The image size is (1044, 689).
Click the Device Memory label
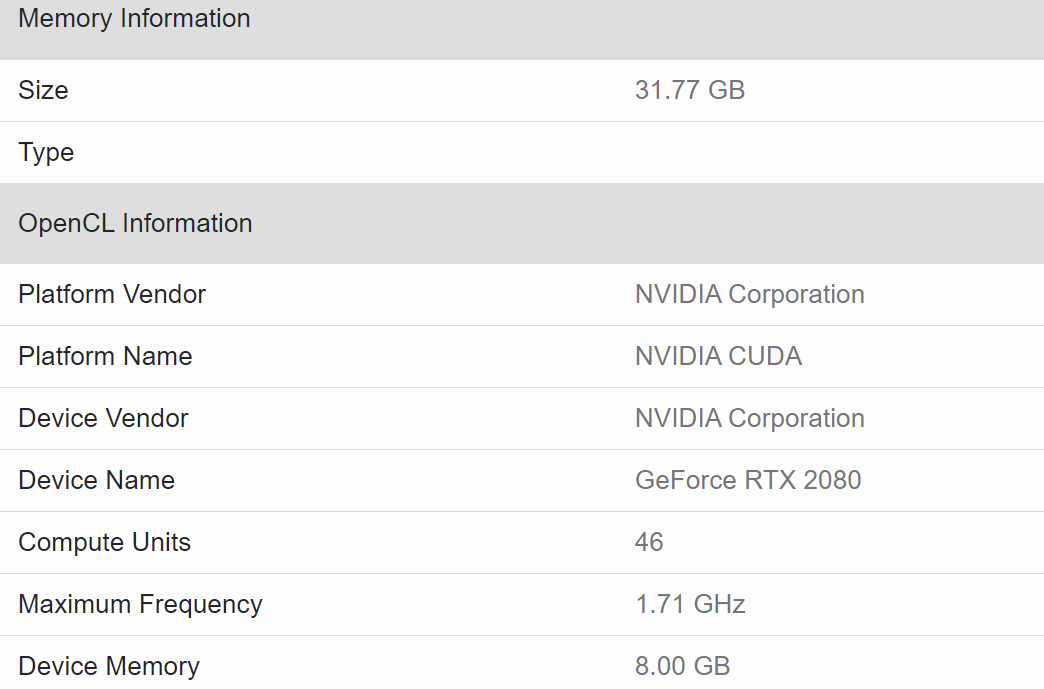point(109,666)
